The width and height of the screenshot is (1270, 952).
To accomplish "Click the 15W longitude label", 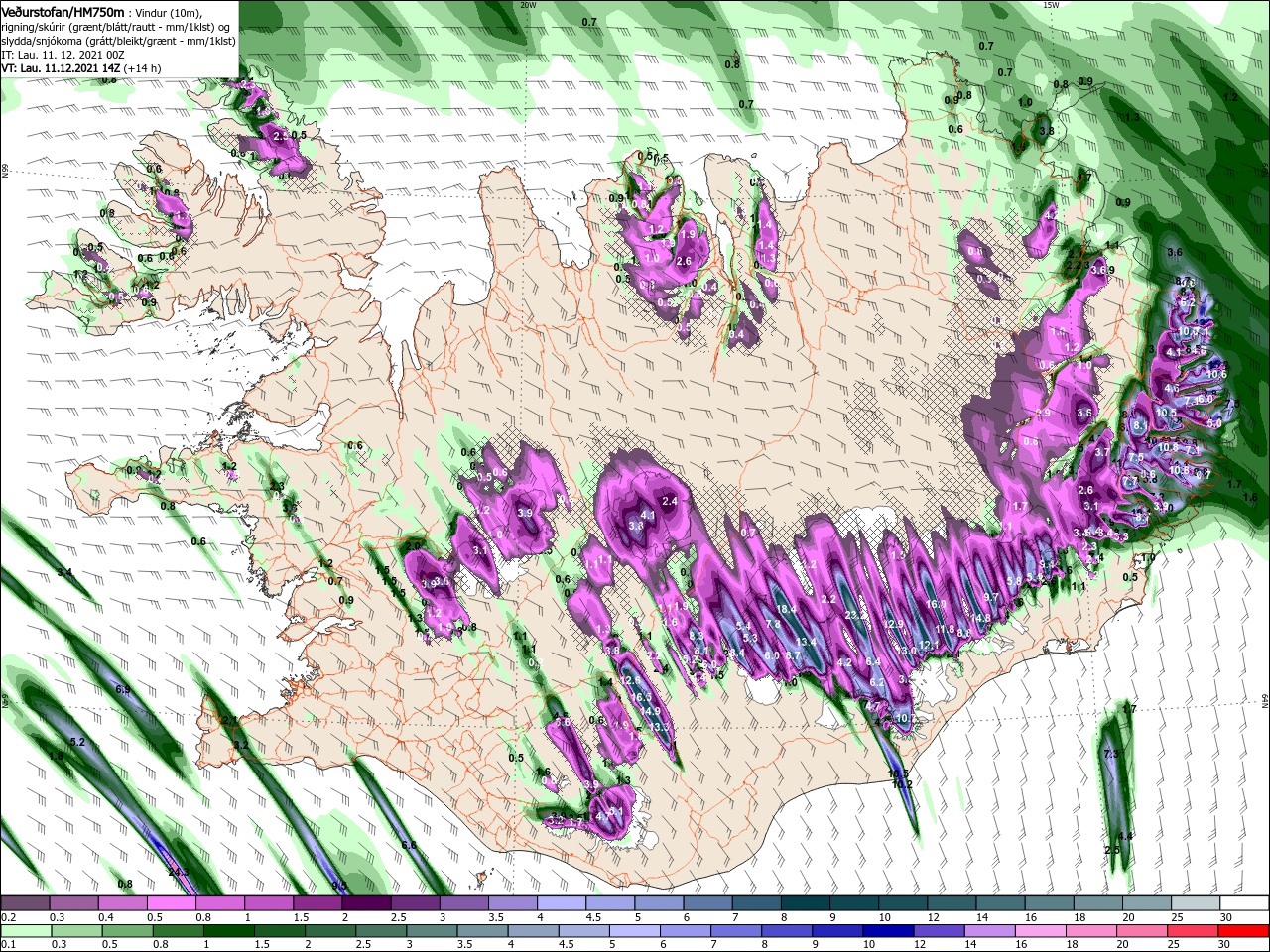I will pos(1051,4).
